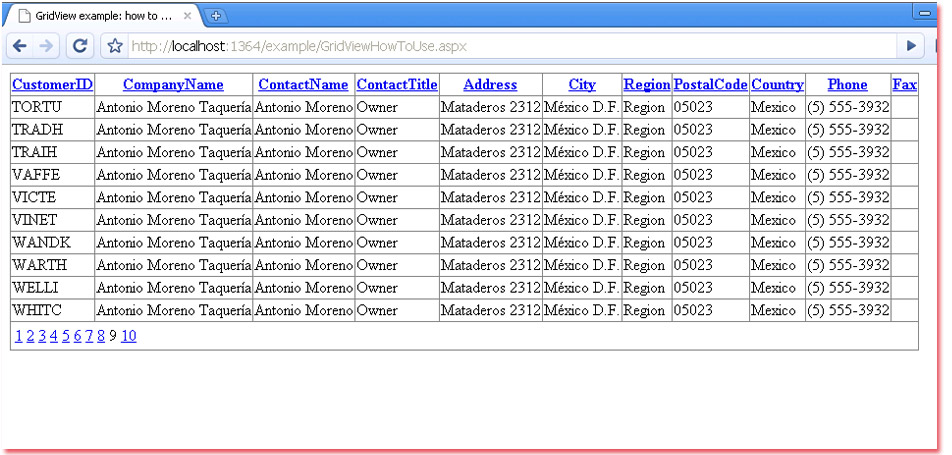Click the browser Back arrow button
Image resolution: width=952 pixels, height=455 pixels.
(20, 46)
